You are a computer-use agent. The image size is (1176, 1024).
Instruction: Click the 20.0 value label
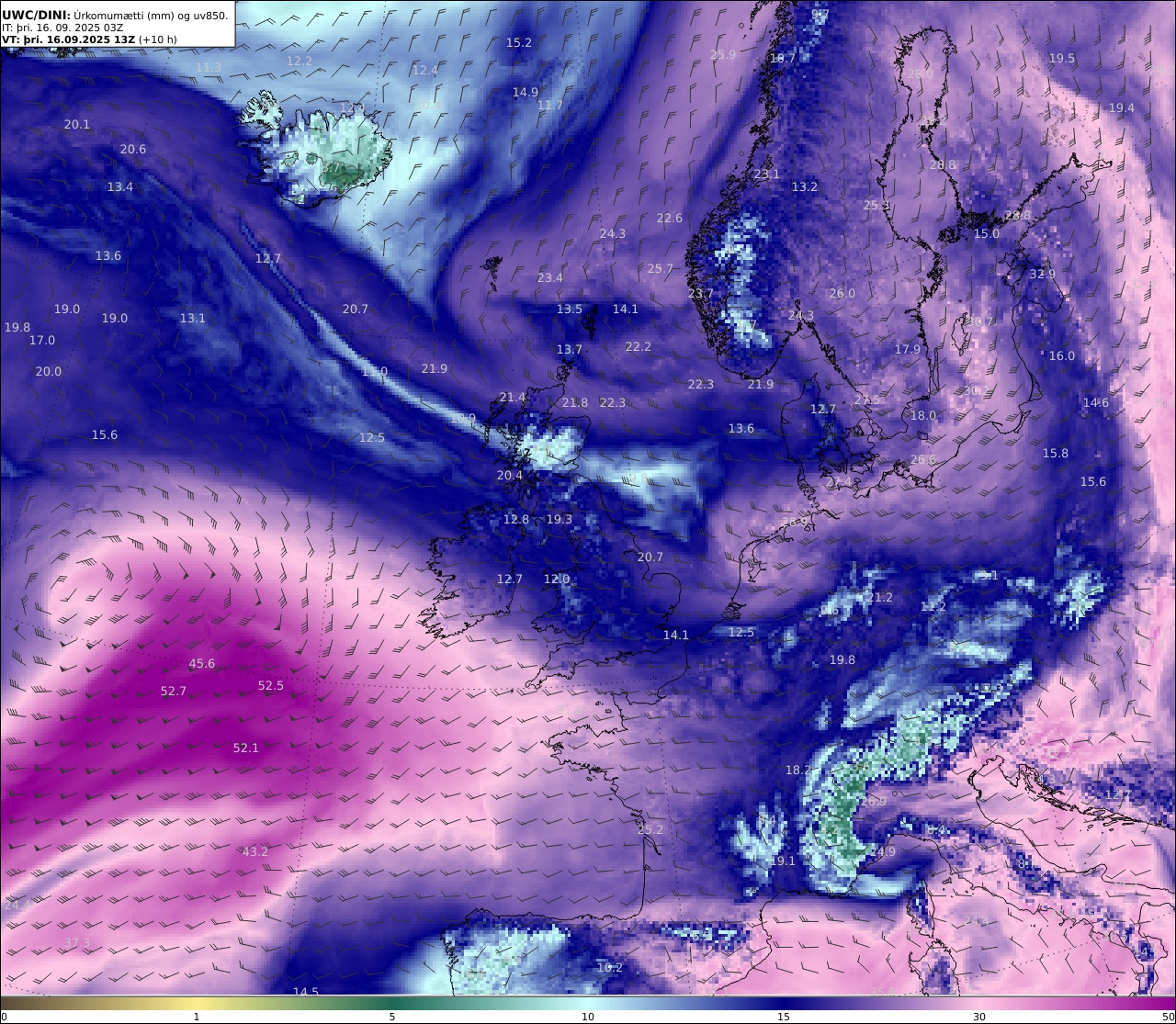[49, 371]
